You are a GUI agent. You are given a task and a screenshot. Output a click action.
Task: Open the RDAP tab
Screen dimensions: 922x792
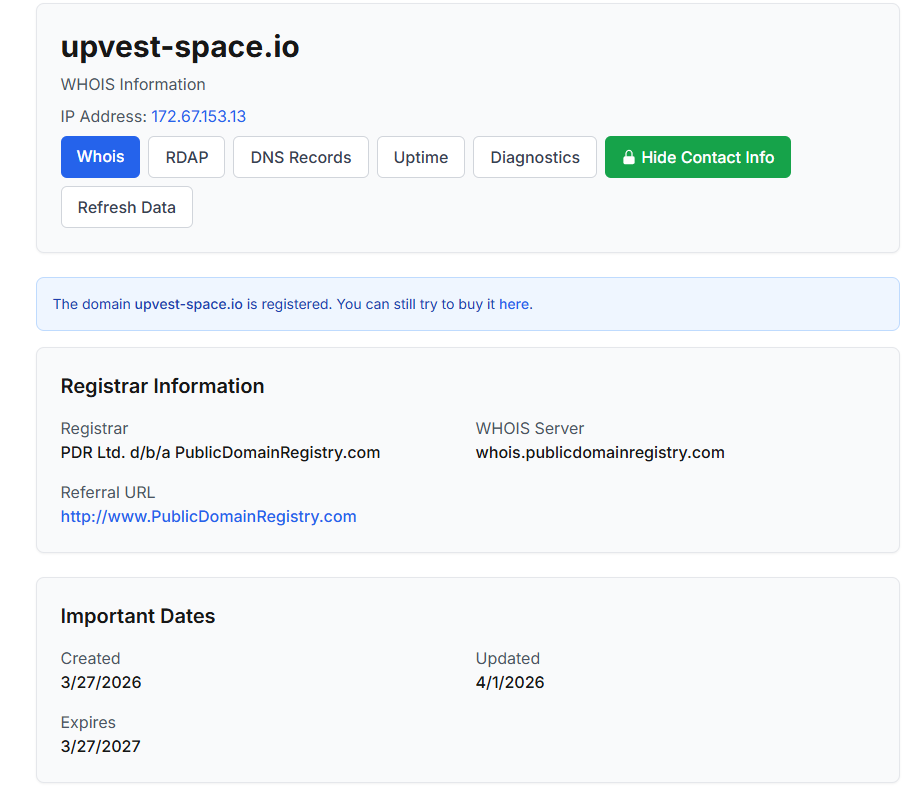pos(186,157)
